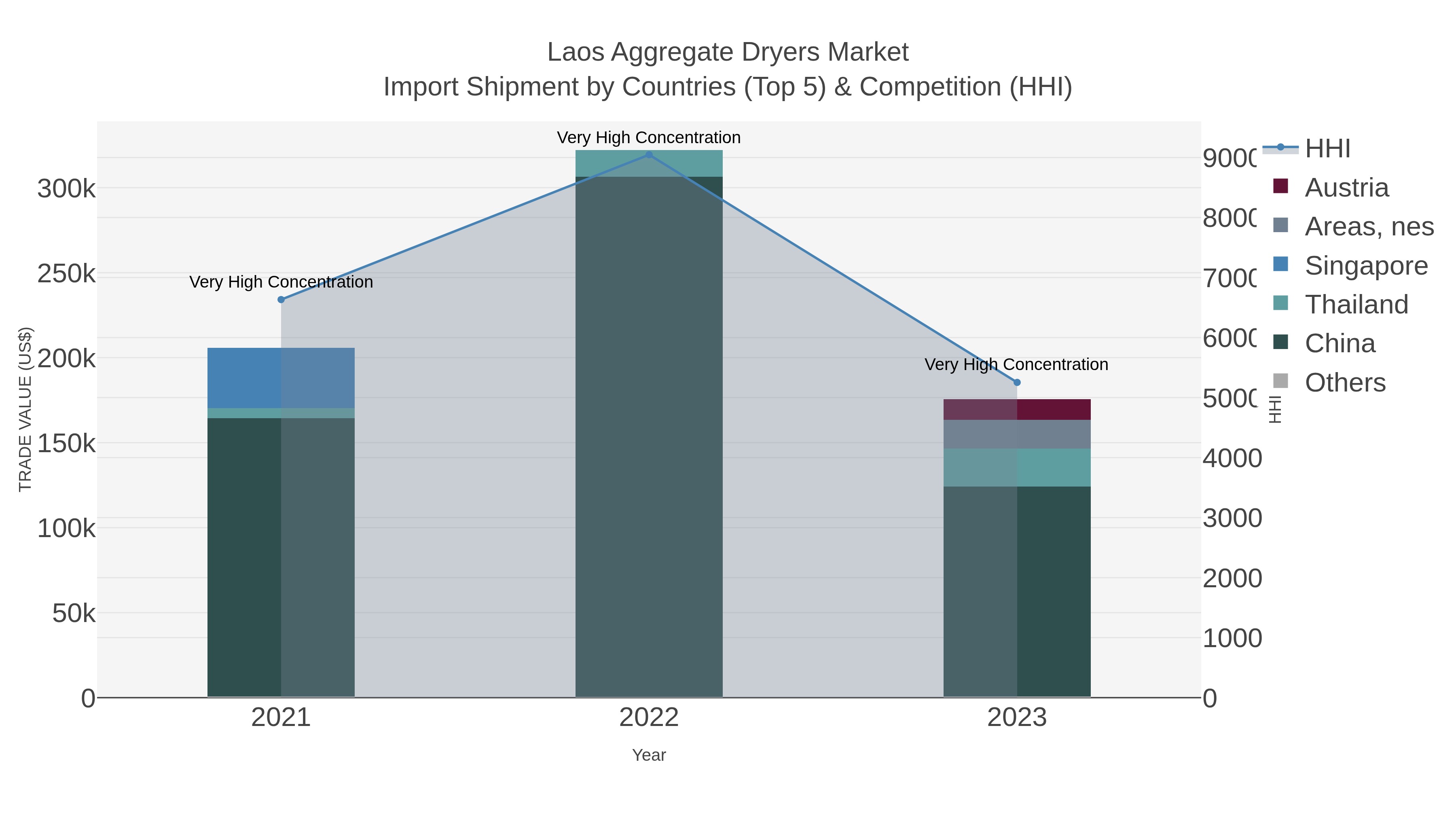Viewport: 1456px width, 819px height.
Task: Click the thin Thailand bar segment in 2021
Action: coord(281,413)
